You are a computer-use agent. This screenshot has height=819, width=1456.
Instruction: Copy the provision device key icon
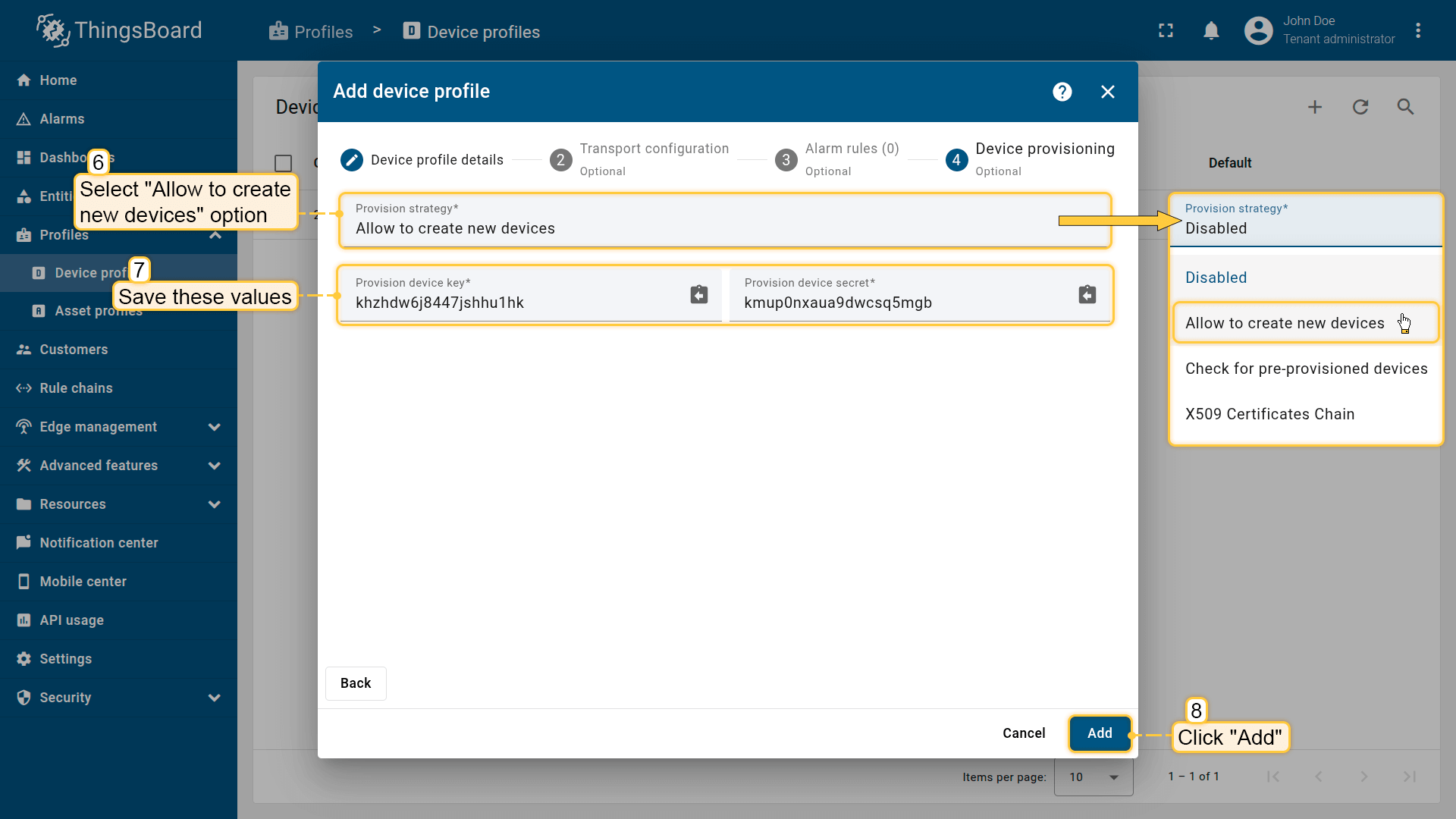point(698,294)
